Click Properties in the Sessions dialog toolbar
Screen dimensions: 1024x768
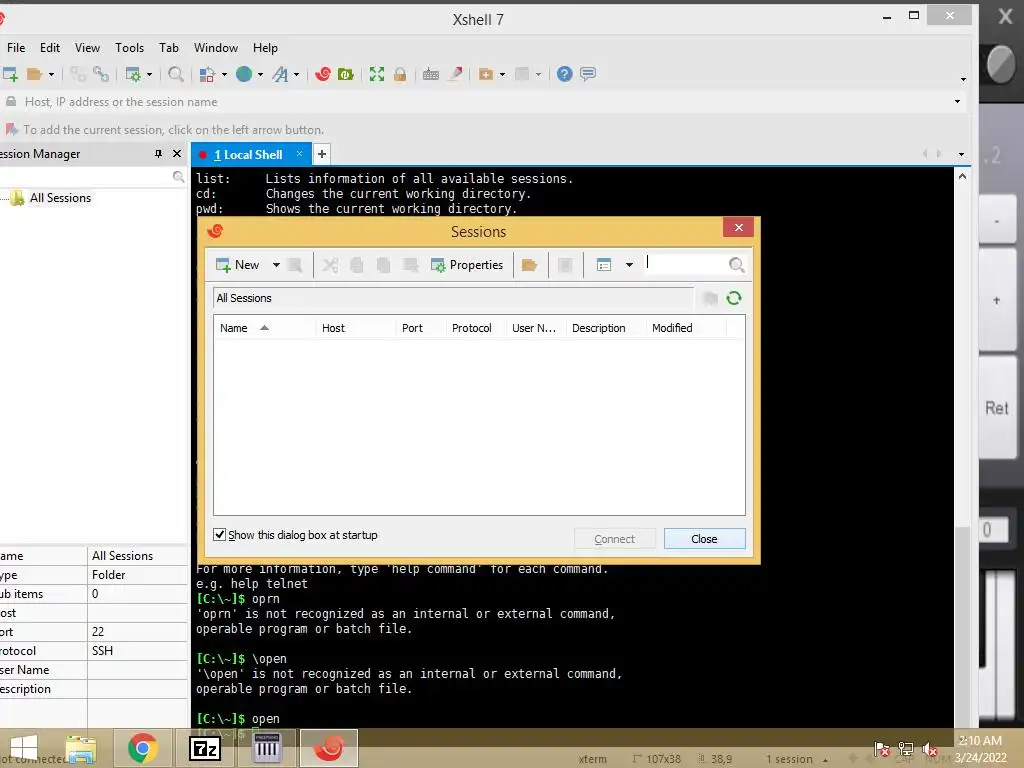coord(467,264)
